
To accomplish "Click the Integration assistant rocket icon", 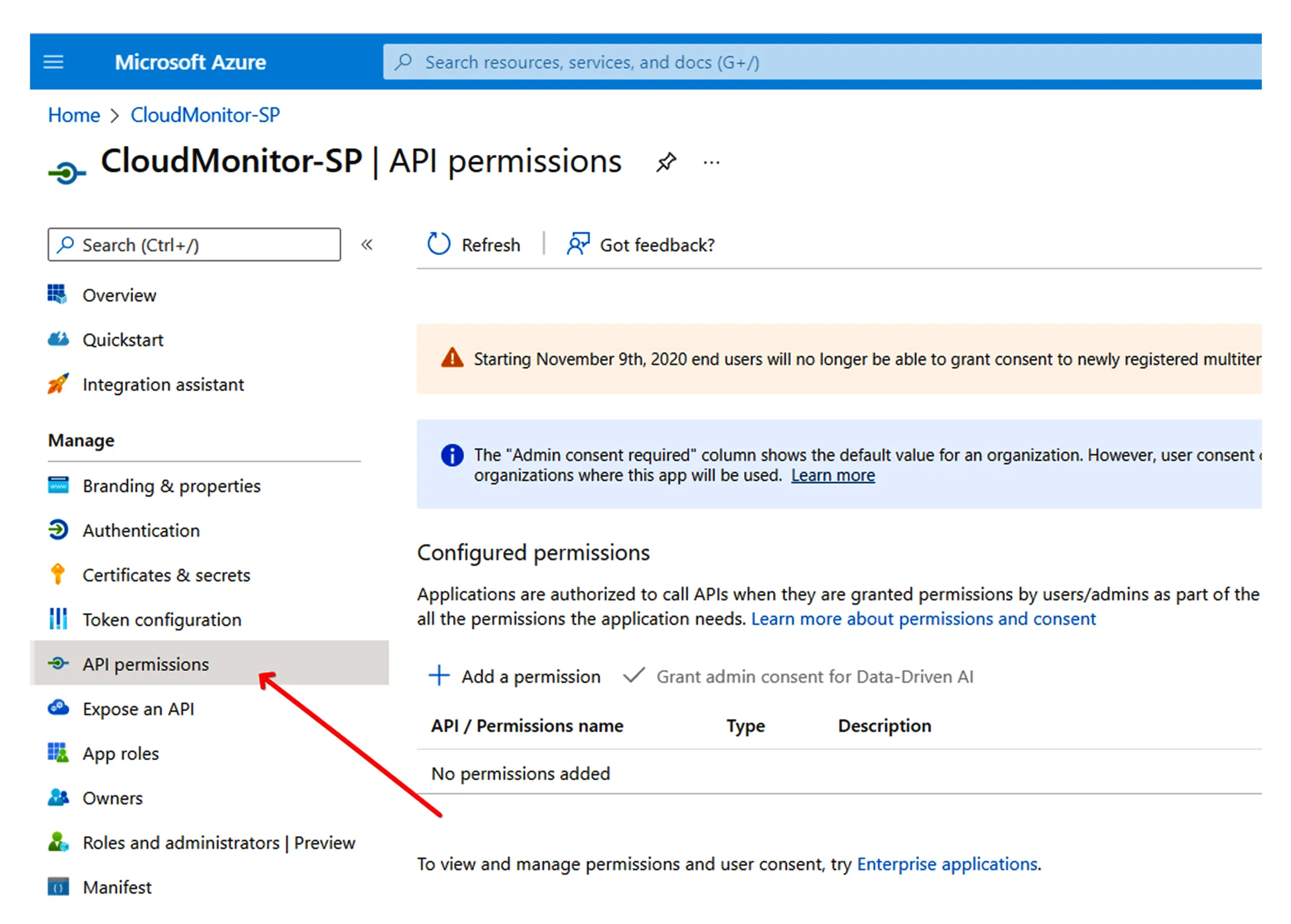I will click(x=58, y=384).
